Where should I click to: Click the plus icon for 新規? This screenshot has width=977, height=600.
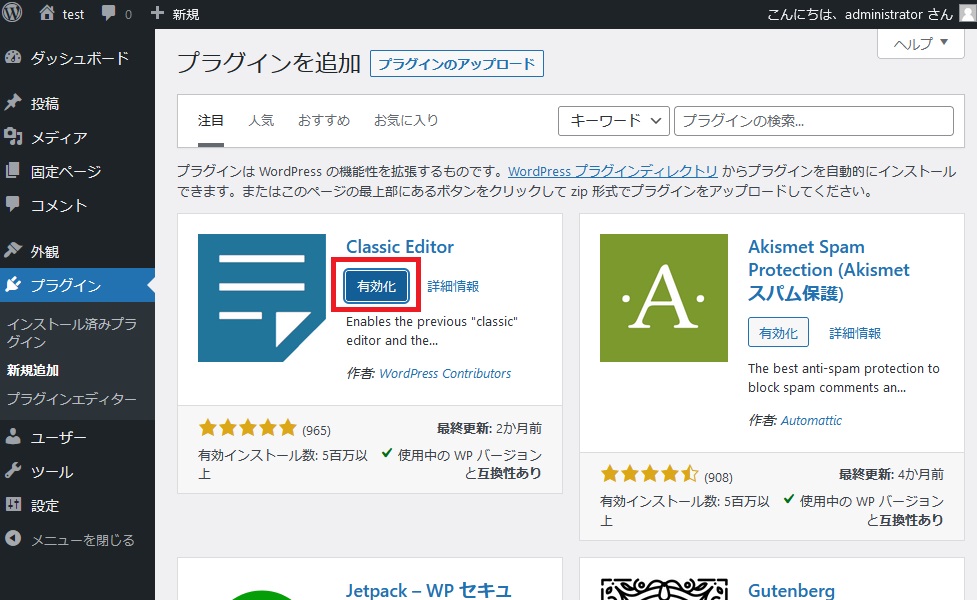tap(157, 13)
